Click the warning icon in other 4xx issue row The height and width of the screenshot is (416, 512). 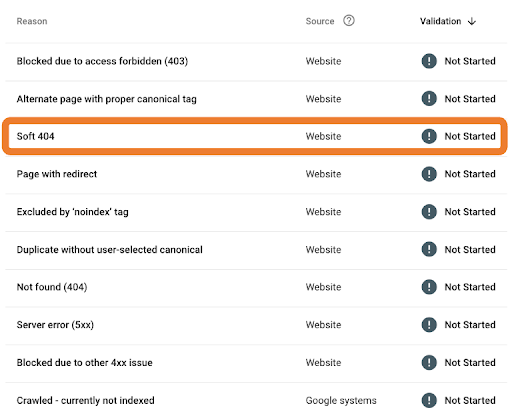(x=429, y=362)
